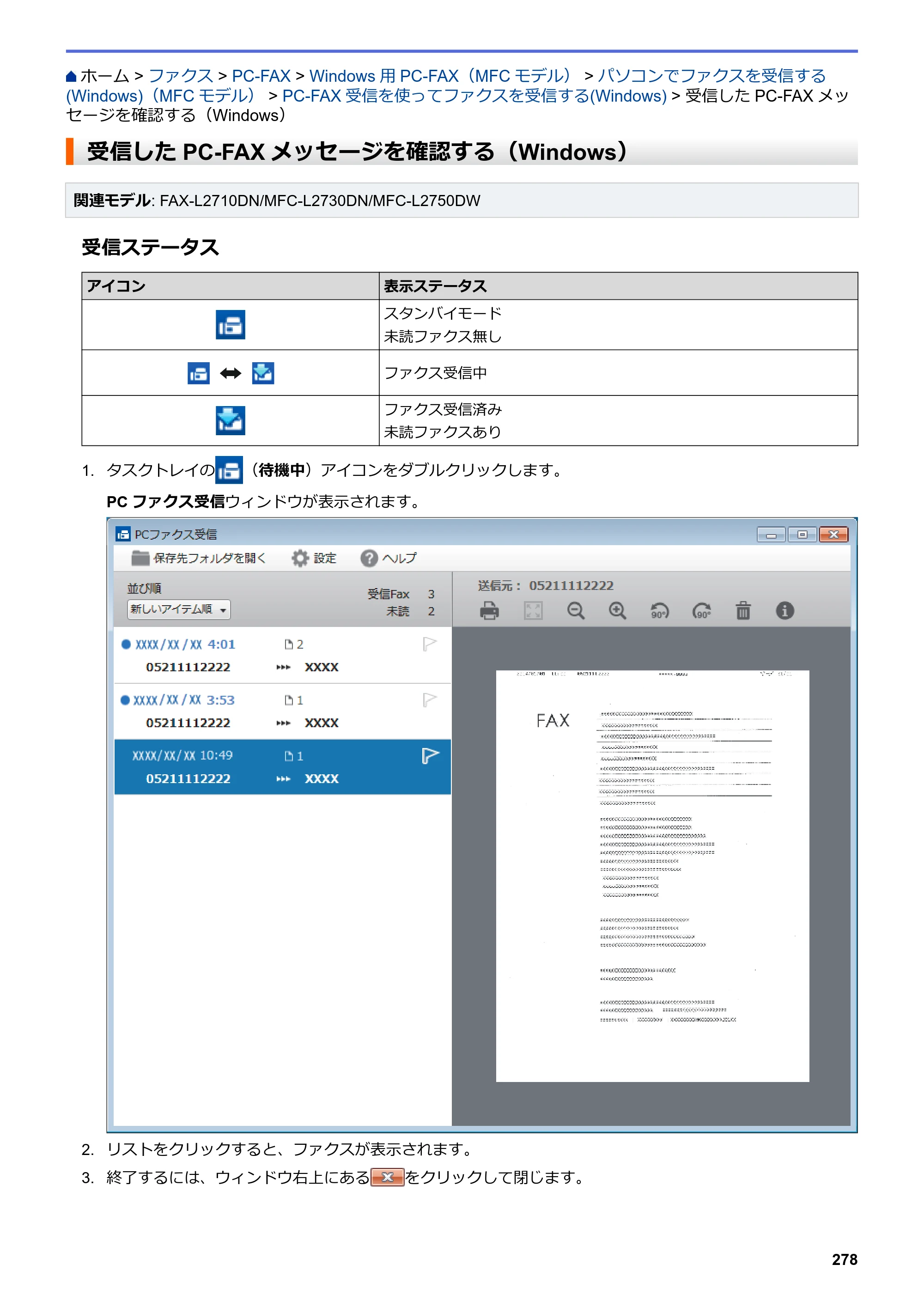
Task: Maximize the PCファクス受信 window
Action: (802, 535)
